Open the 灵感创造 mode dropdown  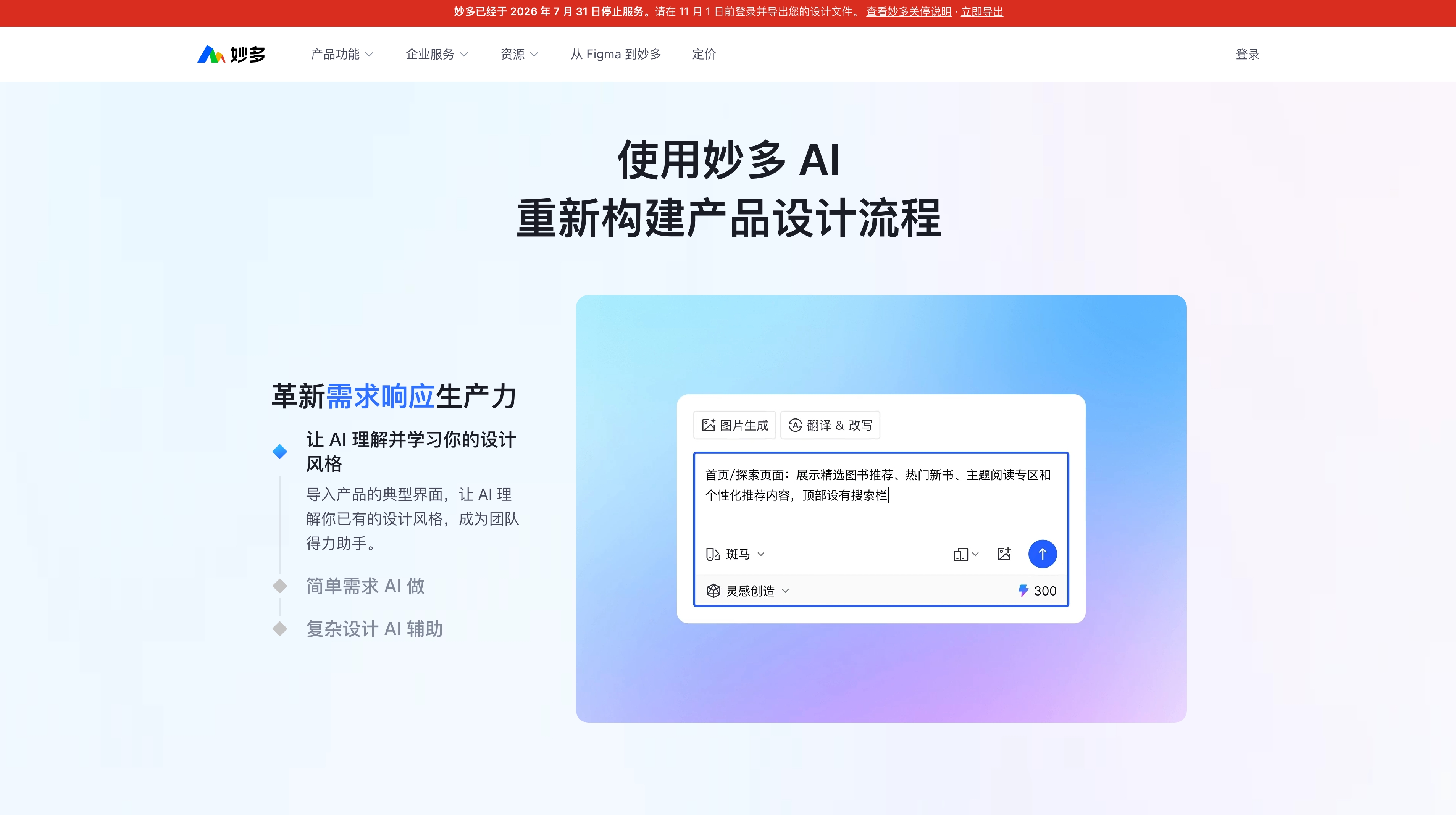(748, 591)
